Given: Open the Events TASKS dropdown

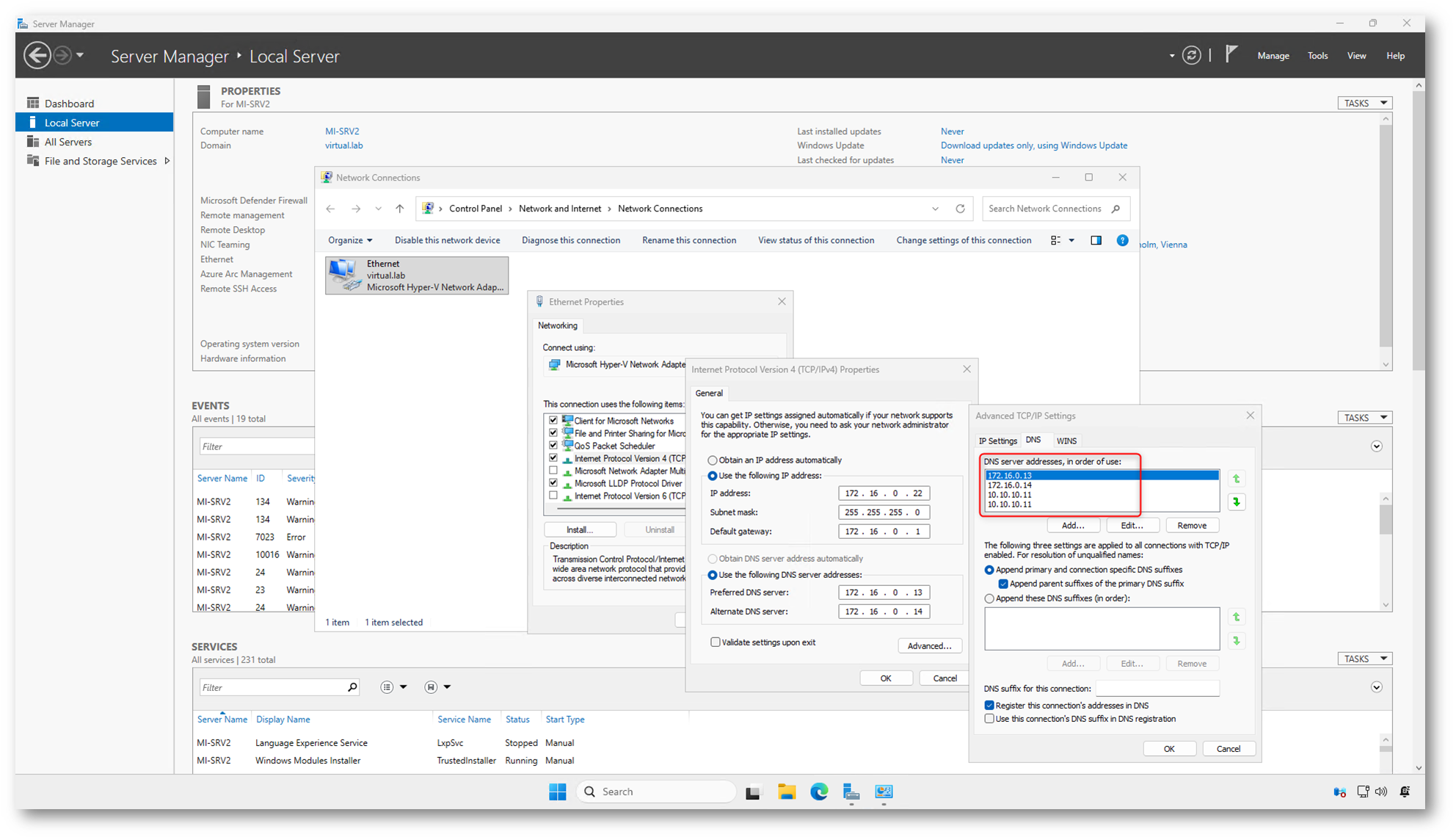Looking at the screenshot, I should 1364,417.
